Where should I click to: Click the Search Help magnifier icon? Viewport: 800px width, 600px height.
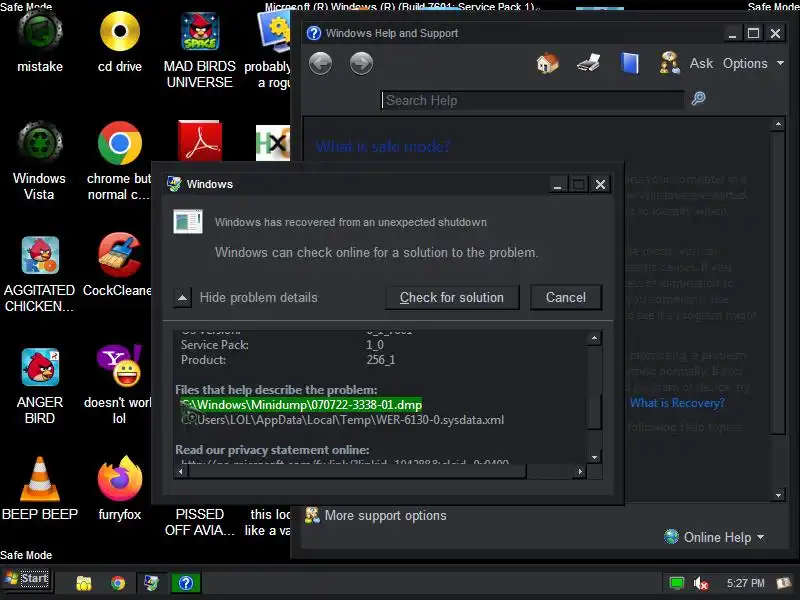(698, 98)
